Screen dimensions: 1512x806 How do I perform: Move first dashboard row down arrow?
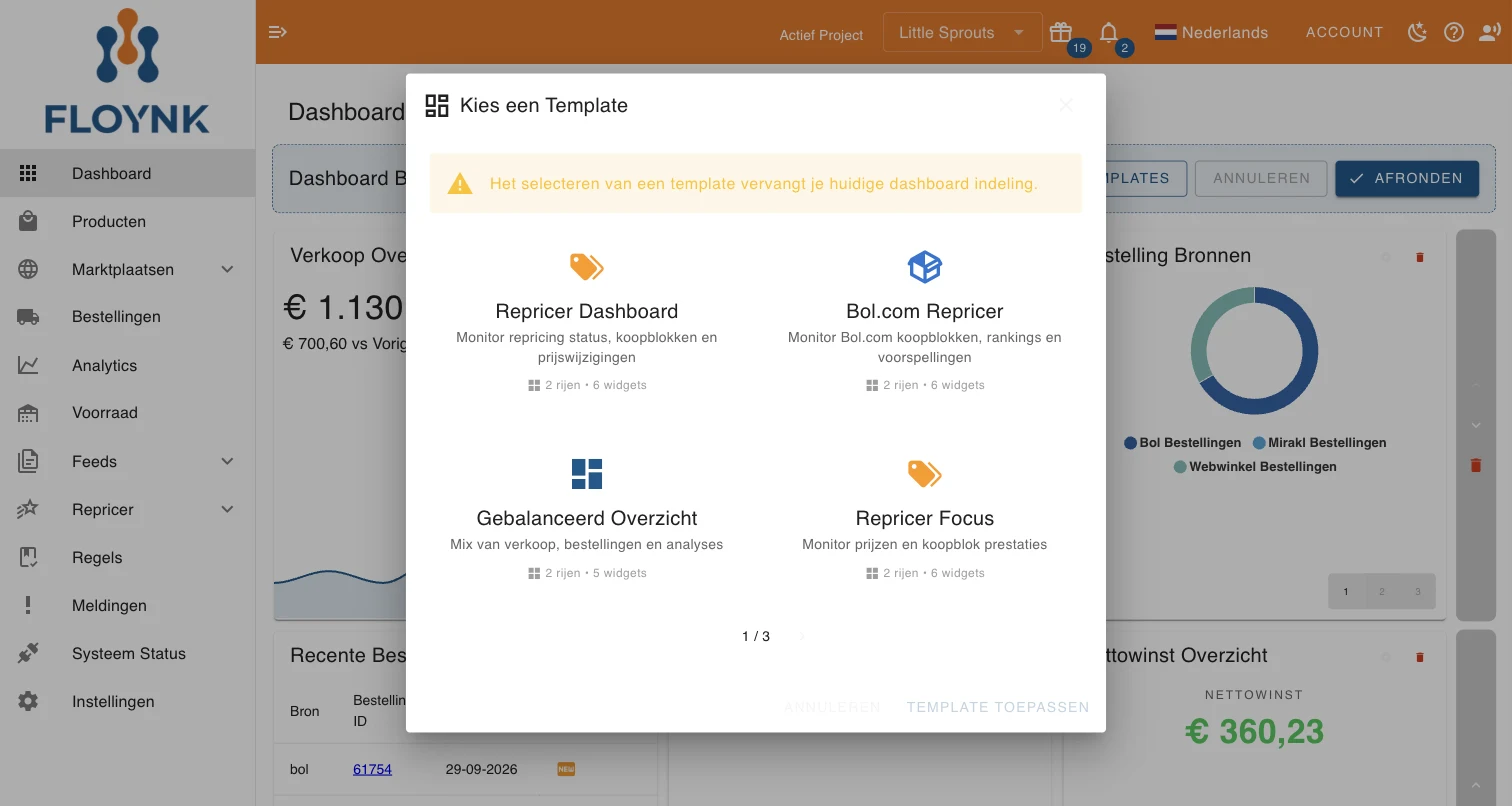click(1475, 425)
